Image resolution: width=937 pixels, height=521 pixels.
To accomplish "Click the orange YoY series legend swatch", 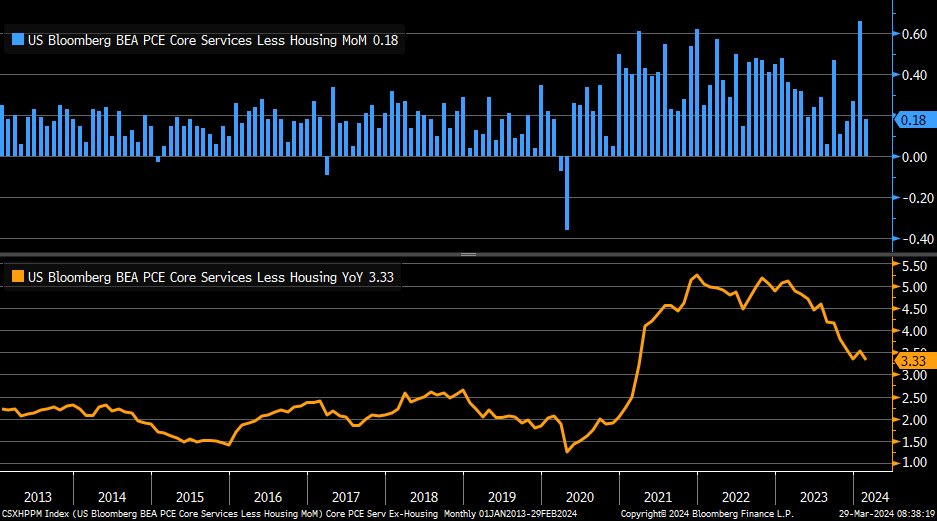I will (x=16, y=275).
